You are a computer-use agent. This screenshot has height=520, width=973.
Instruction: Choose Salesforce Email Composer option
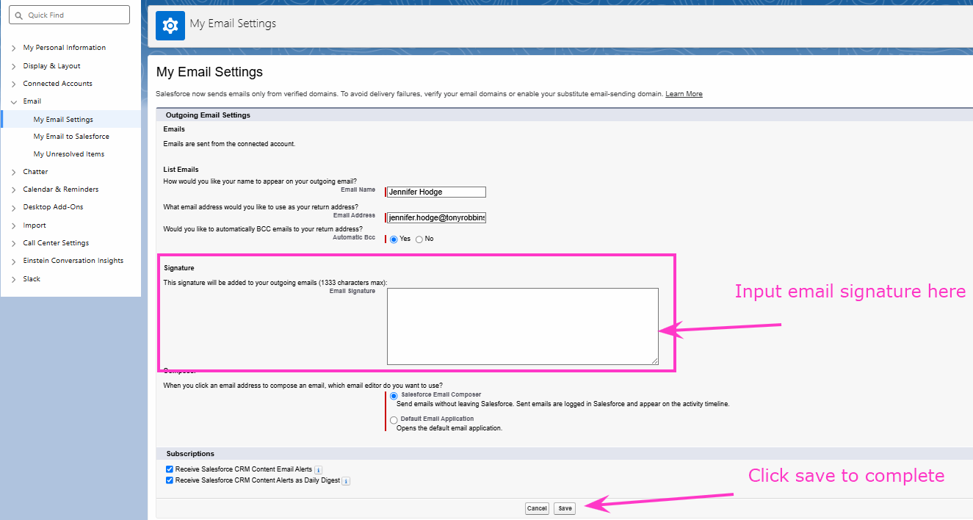[394, 396]
